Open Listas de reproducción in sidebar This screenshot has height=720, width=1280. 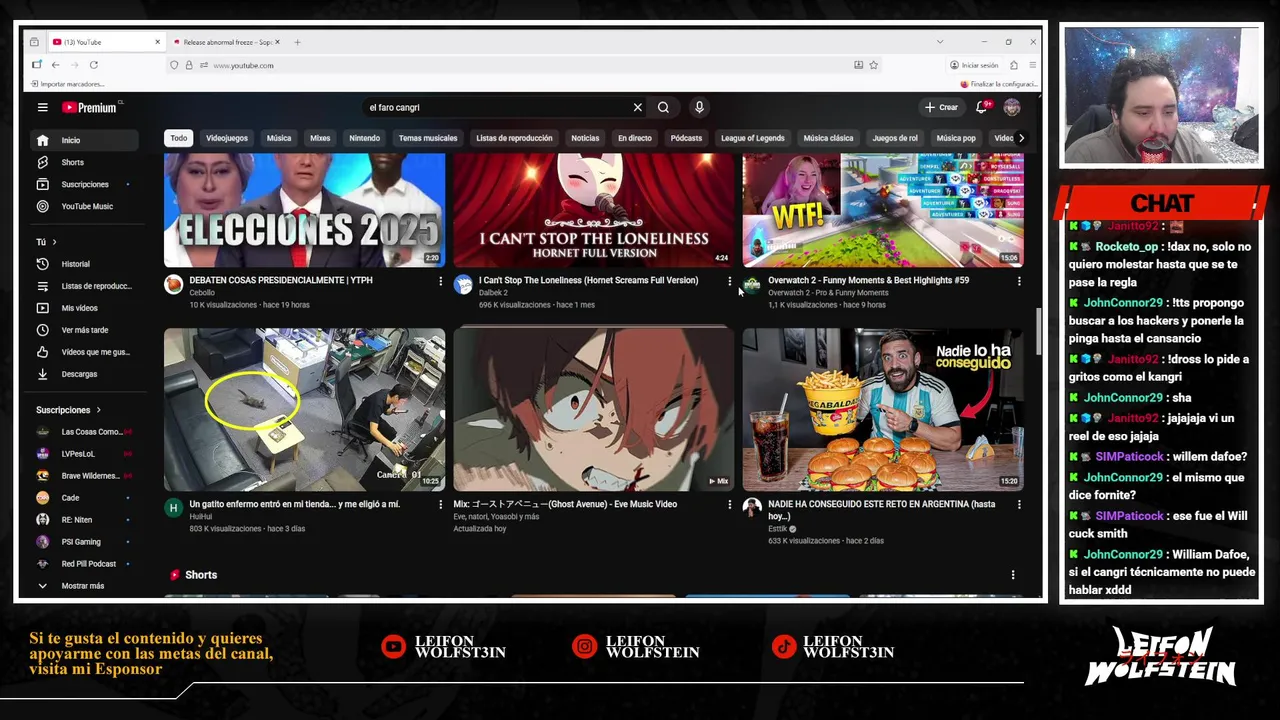coord(83,286)
